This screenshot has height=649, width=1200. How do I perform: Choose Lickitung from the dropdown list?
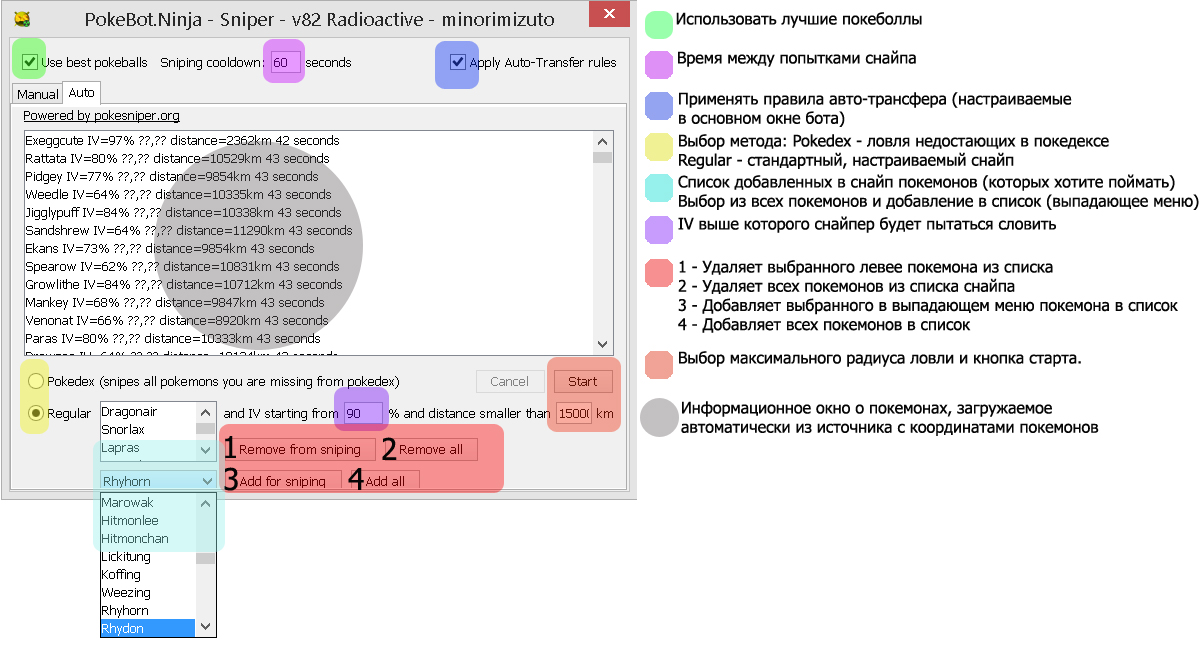click(x=148, y=557)
